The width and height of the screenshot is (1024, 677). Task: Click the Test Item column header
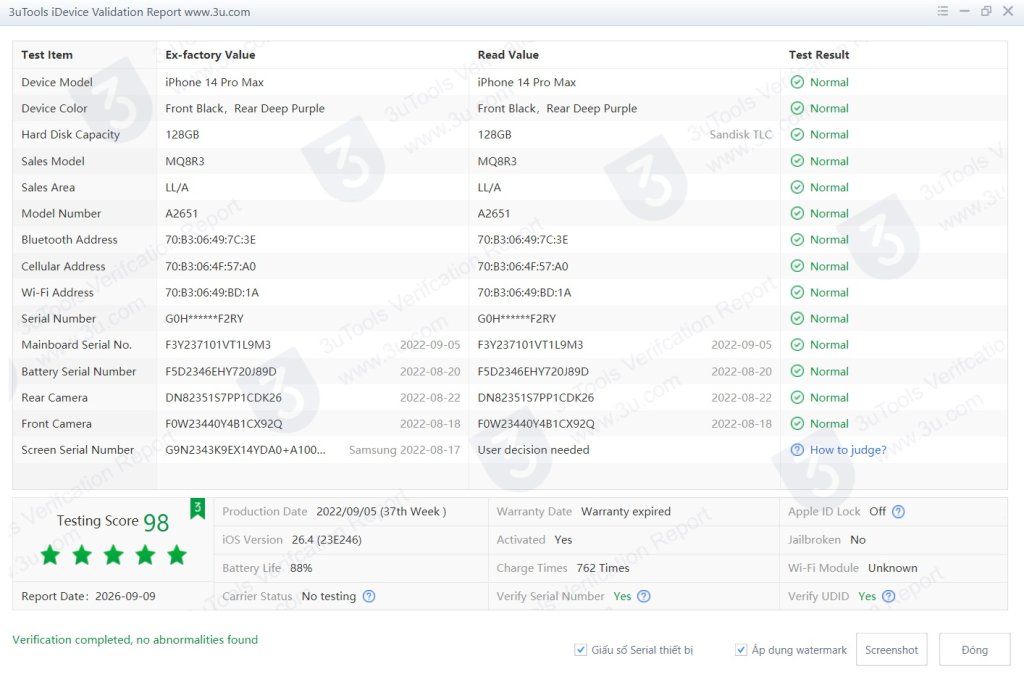(x=47, y=55)
